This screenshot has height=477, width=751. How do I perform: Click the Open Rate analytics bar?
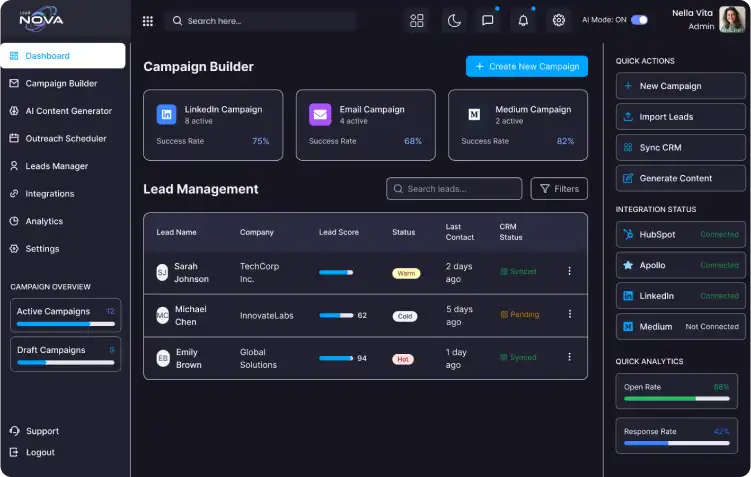(676, 398)
